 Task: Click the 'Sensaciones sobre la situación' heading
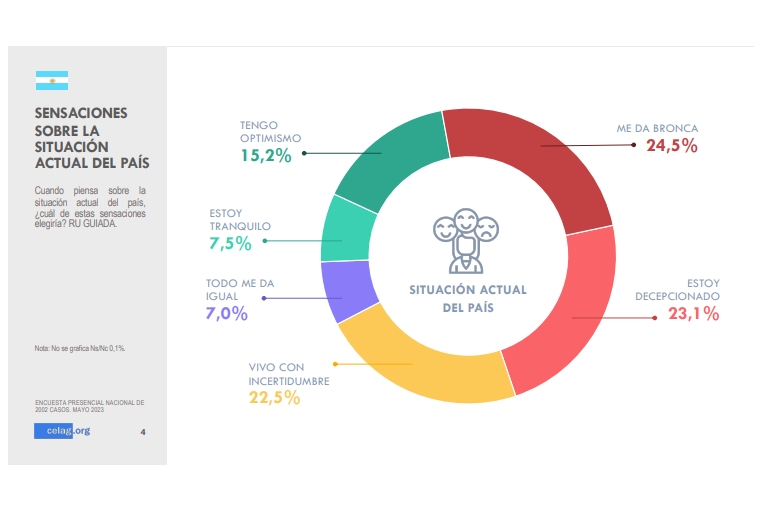[x=81, y=138]
